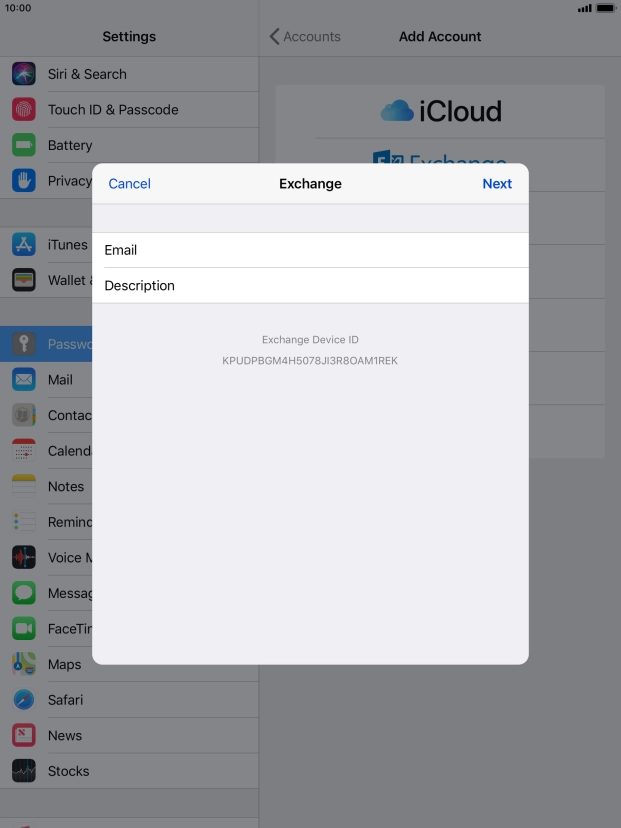621x828 pixels.
Task: Tap the Notes icon in sidebar
Action: 24,486
